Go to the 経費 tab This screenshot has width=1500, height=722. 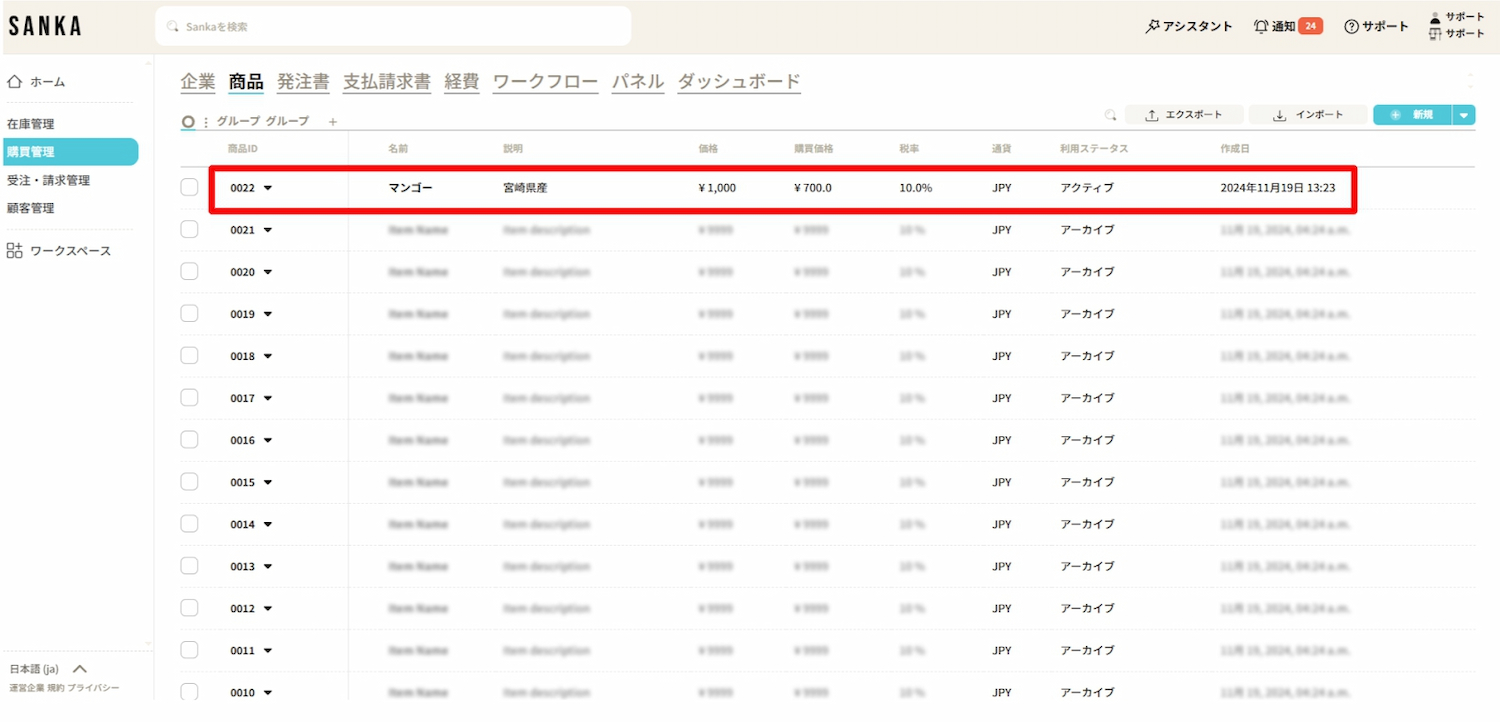[462, 82]
